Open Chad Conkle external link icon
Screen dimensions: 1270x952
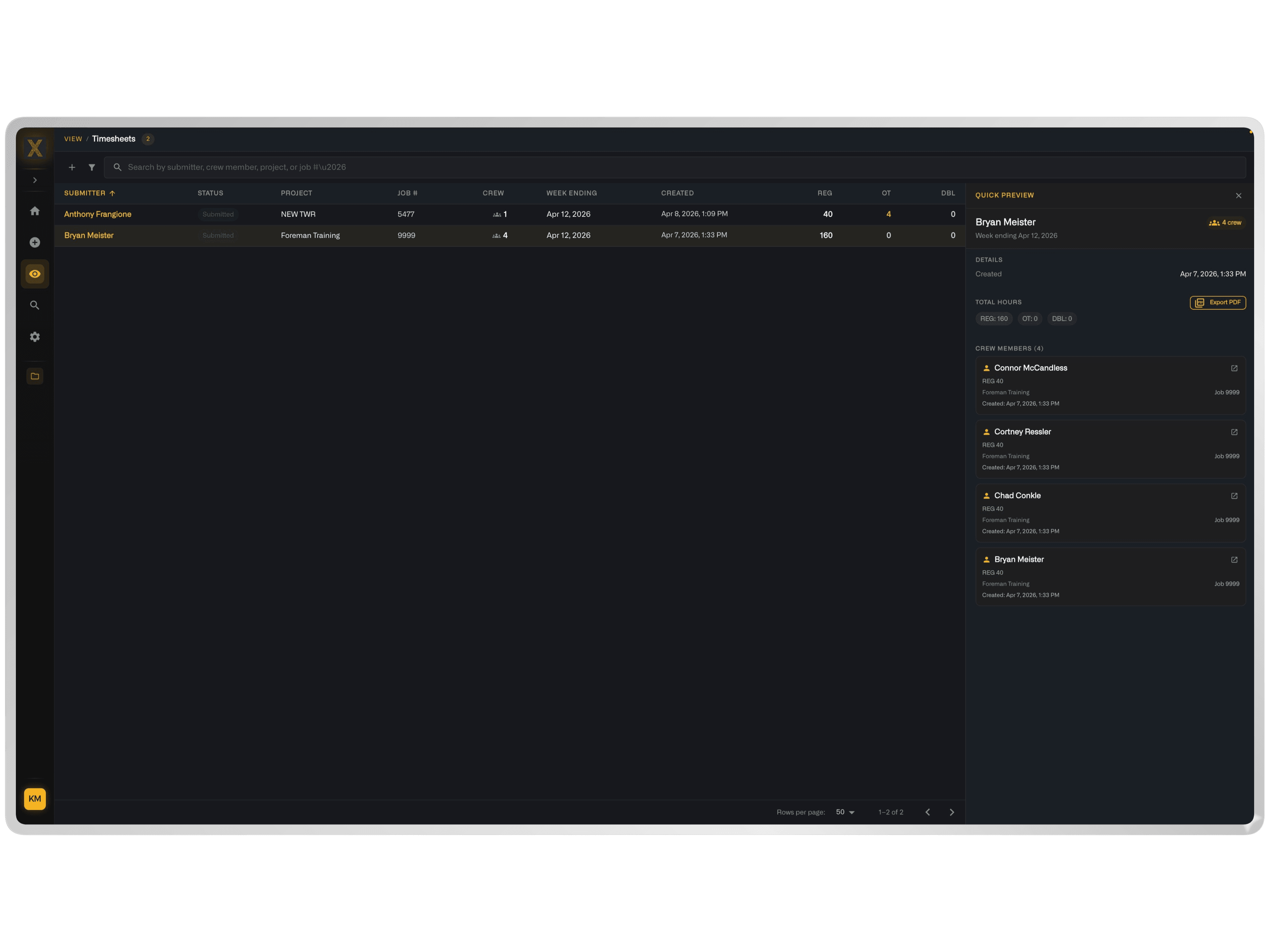[1234, 496]
